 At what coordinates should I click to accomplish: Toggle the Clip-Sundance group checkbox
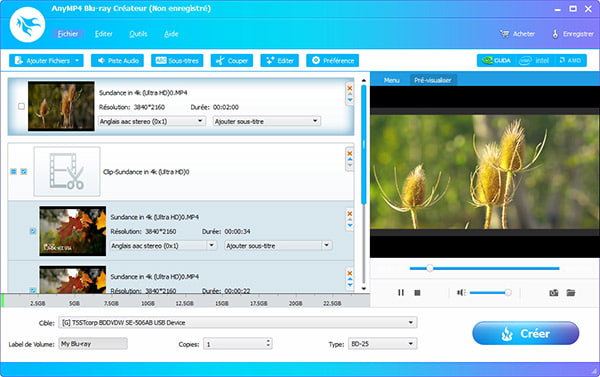tap(24, 171)
